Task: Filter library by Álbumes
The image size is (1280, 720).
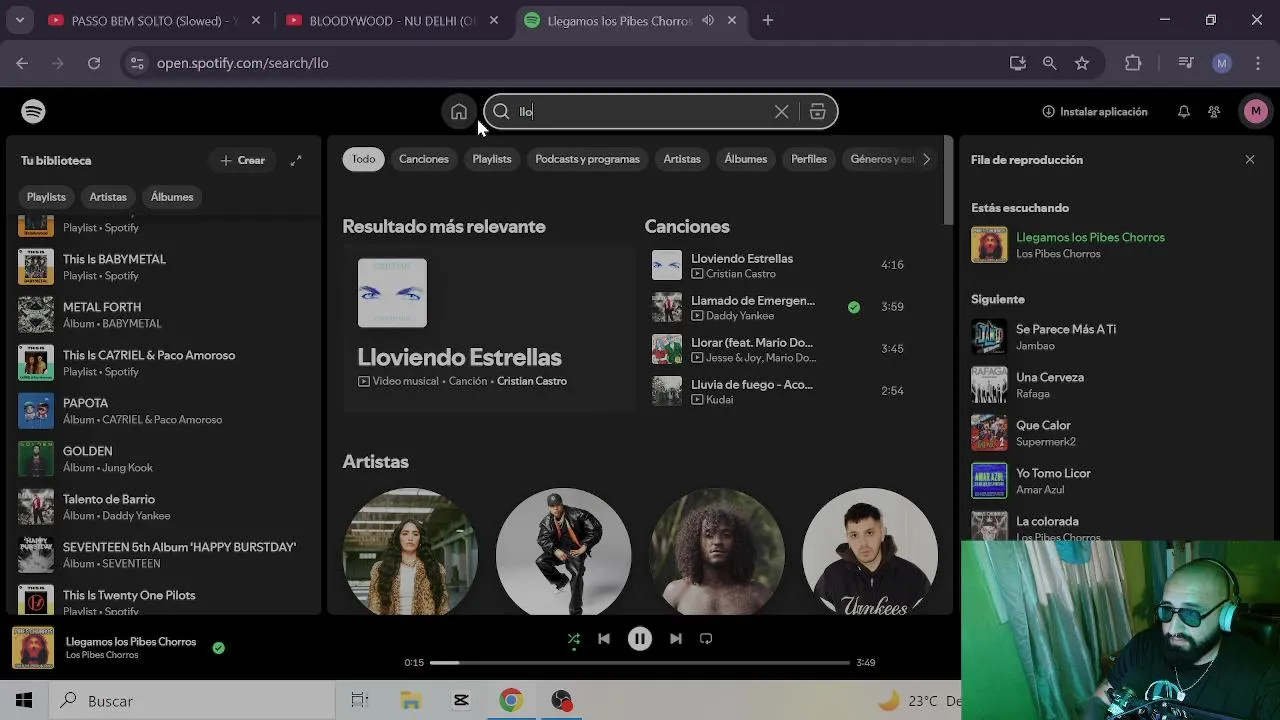Action: pyautogui.click(x=172, y=197)
